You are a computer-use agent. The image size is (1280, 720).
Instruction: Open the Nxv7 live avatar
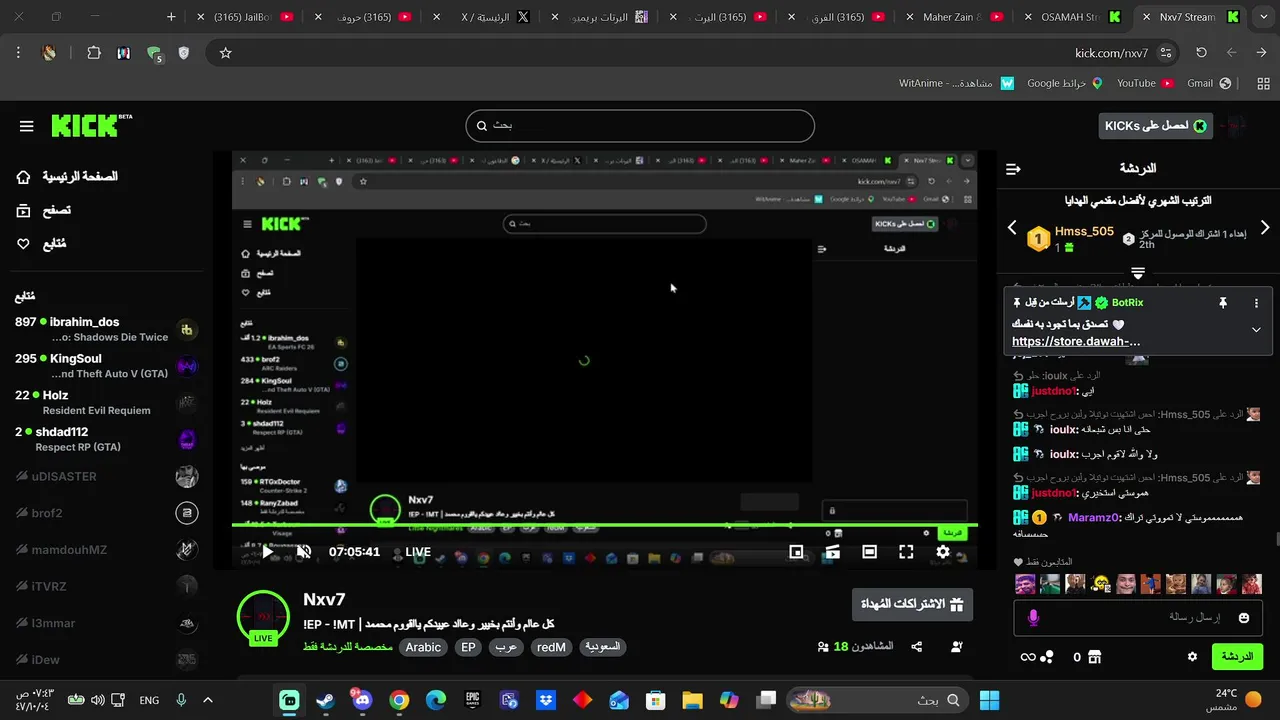tap(263, 617)
